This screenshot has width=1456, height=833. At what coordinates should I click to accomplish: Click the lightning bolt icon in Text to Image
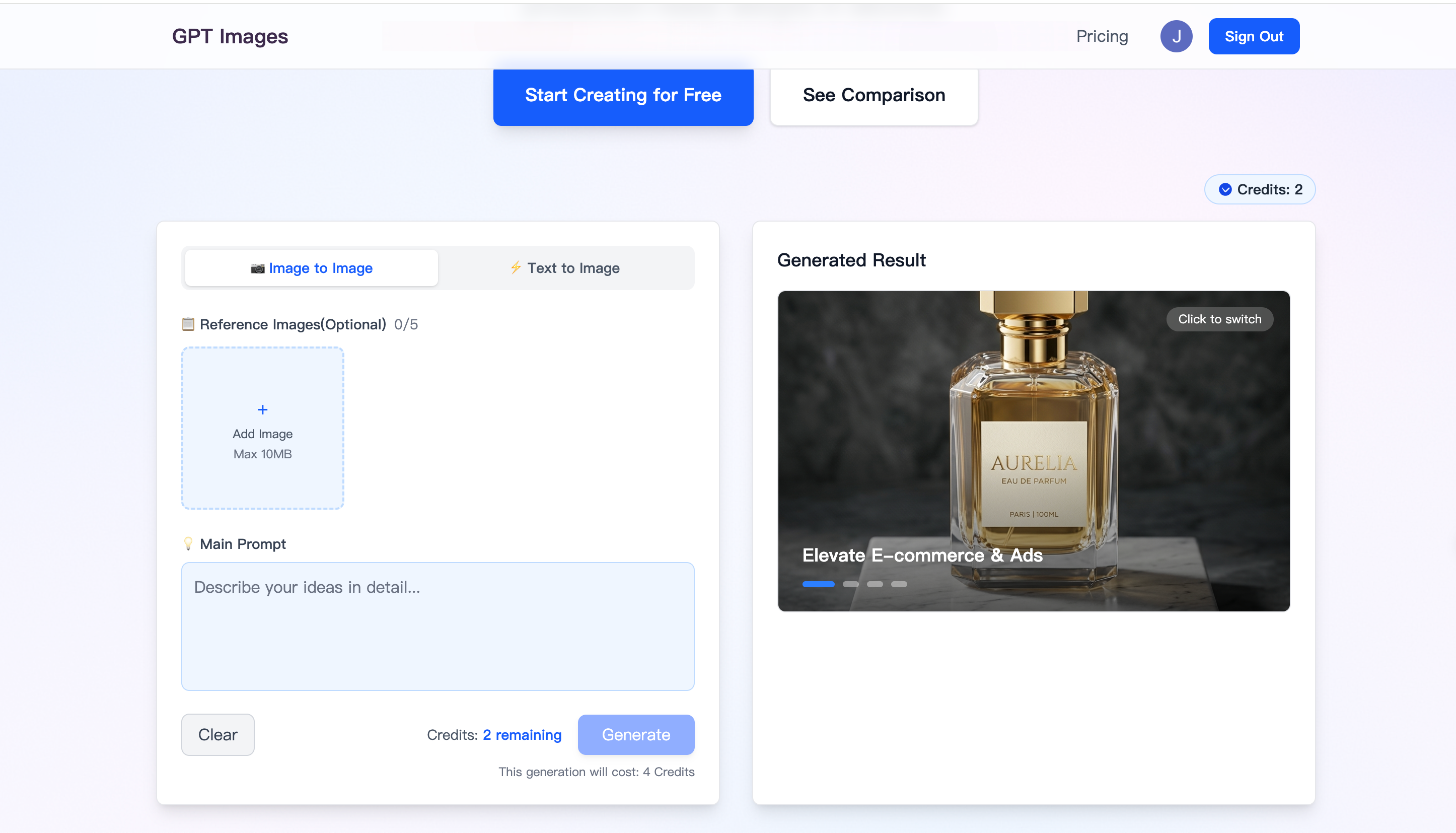516,268
